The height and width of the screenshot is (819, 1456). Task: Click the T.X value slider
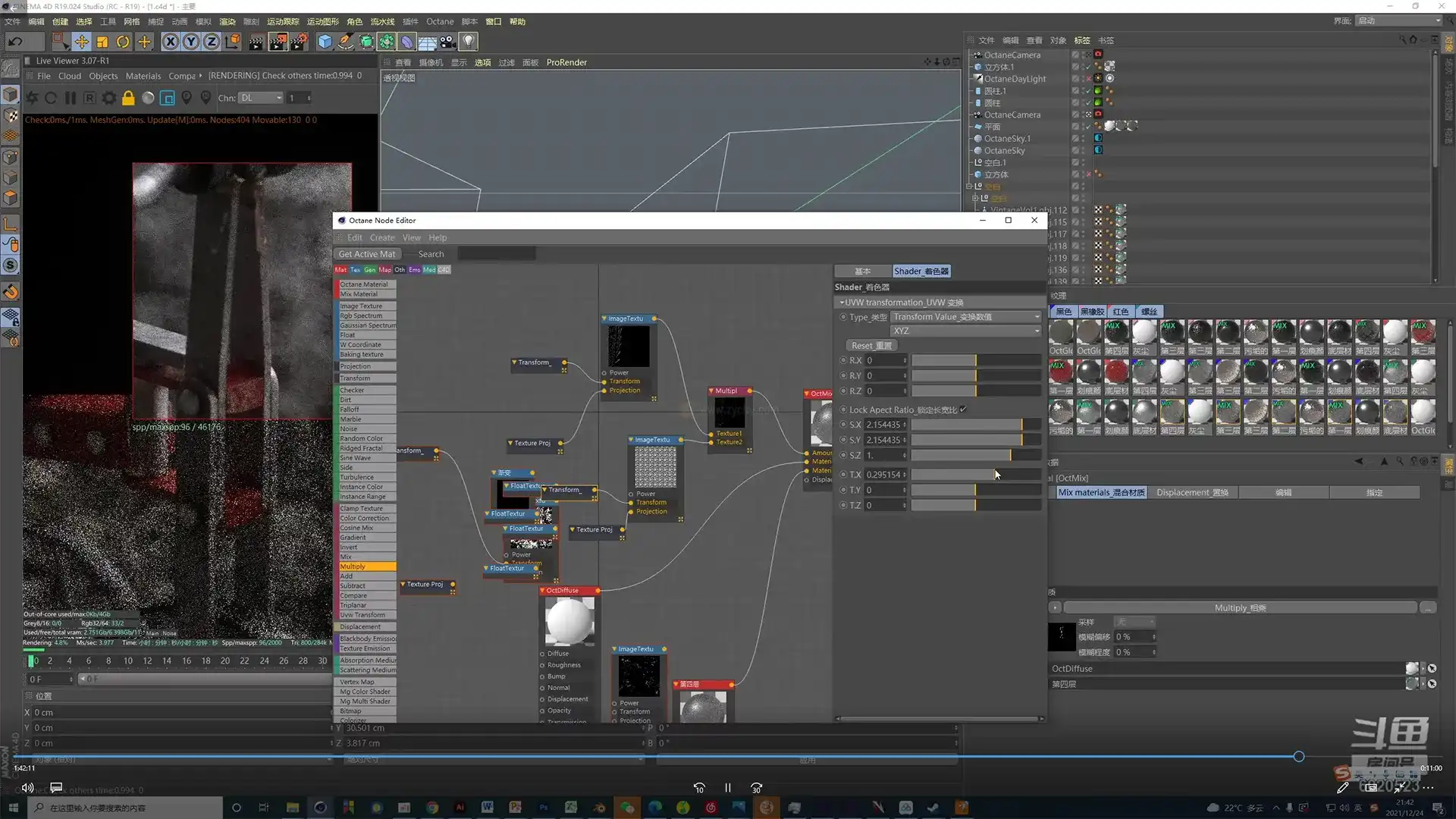click(975, 475)
